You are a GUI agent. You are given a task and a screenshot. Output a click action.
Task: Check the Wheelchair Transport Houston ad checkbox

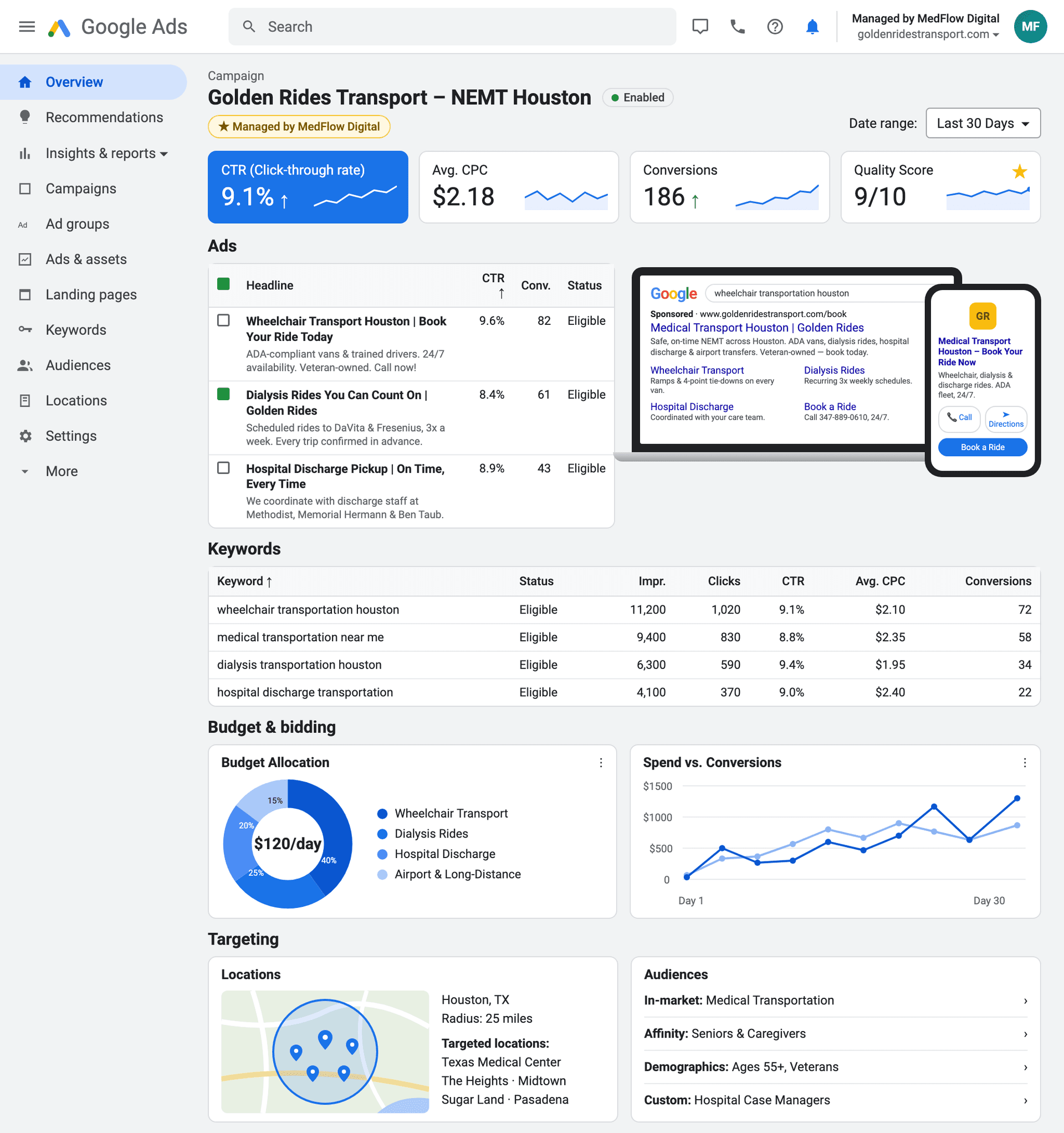tap(223, 320)
